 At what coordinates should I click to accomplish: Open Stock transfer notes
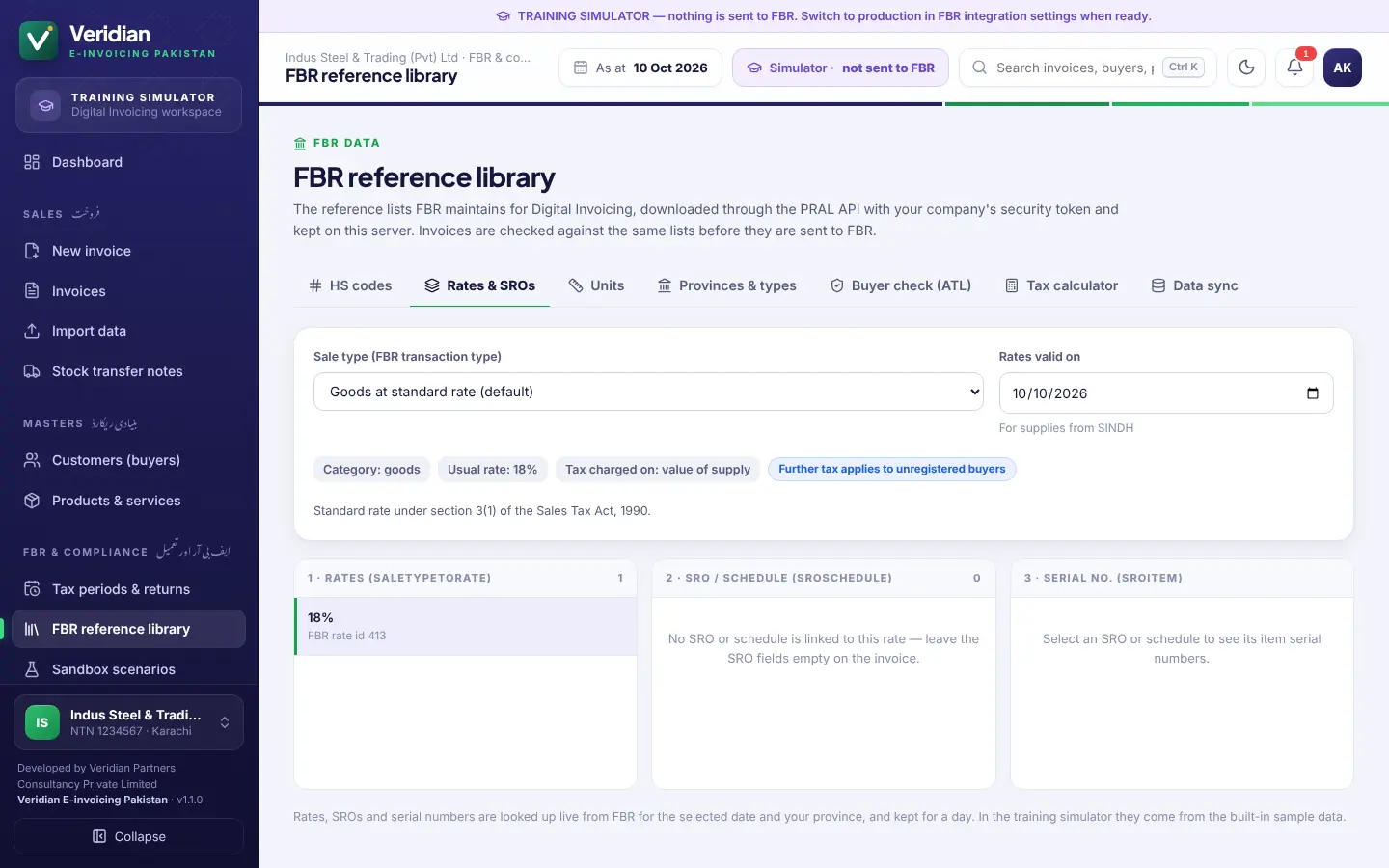[x=129, y=371]
